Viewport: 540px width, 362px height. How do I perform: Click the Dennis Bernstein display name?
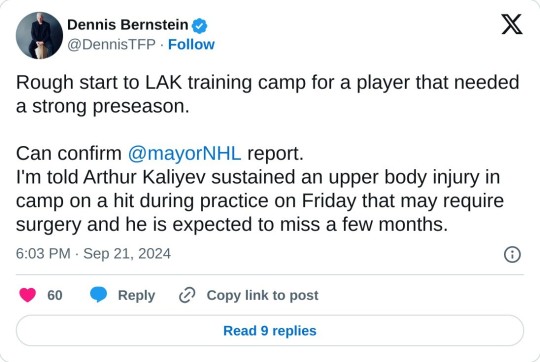point(127,25)
